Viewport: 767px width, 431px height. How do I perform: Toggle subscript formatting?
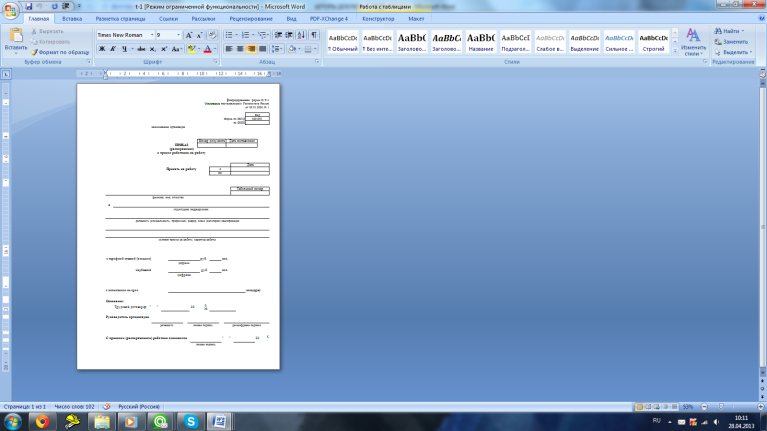coord(153,49)
